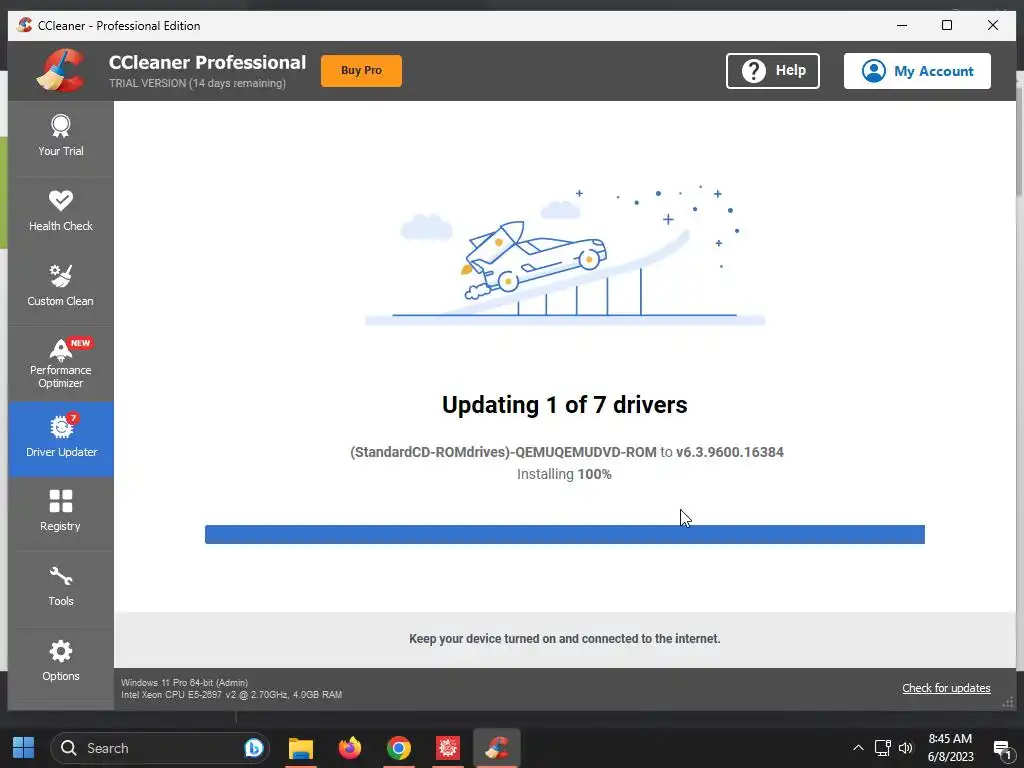
Task: Open the network tray icon
Action: (882, 748)
